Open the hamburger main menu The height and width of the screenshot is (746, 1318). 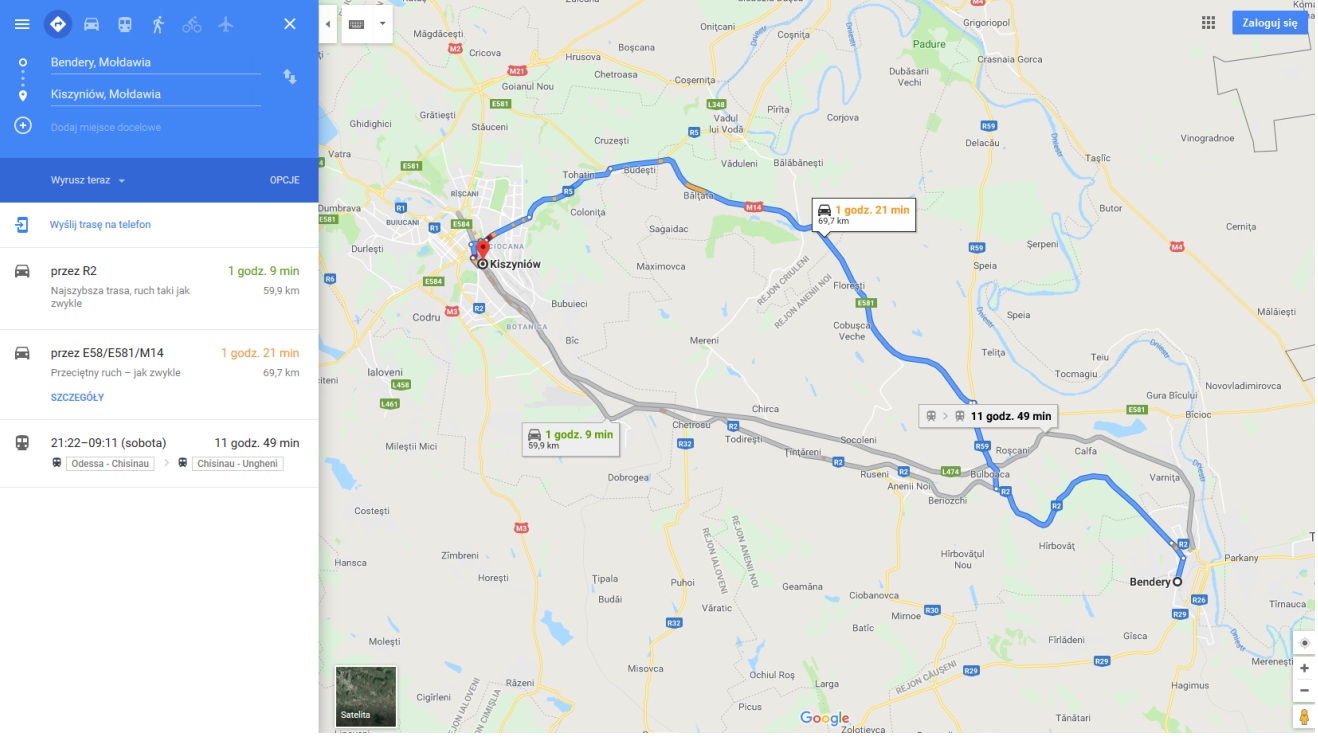pyautogui.click(x=22, y=24)
